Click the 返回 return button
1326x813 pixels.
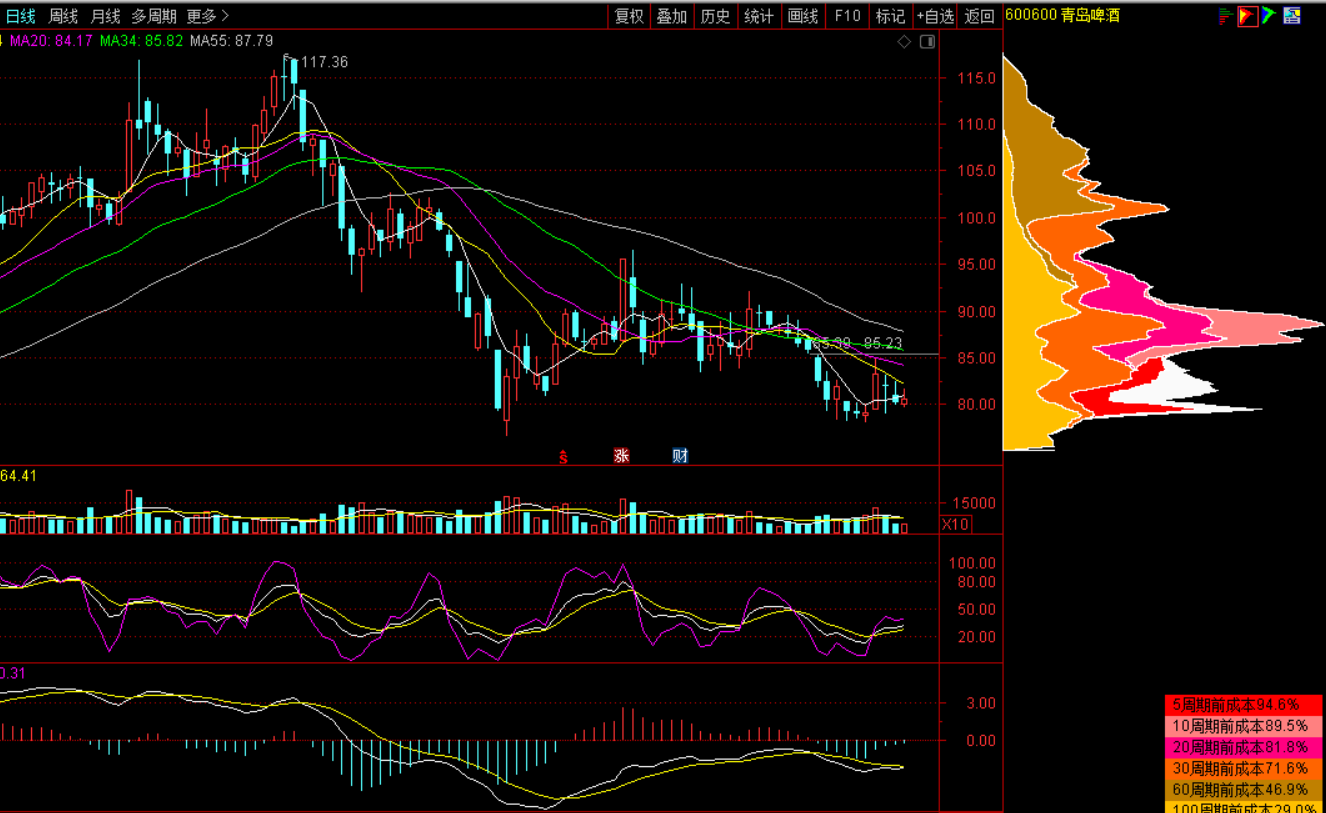pyautogui.click(x=980, y=16)
